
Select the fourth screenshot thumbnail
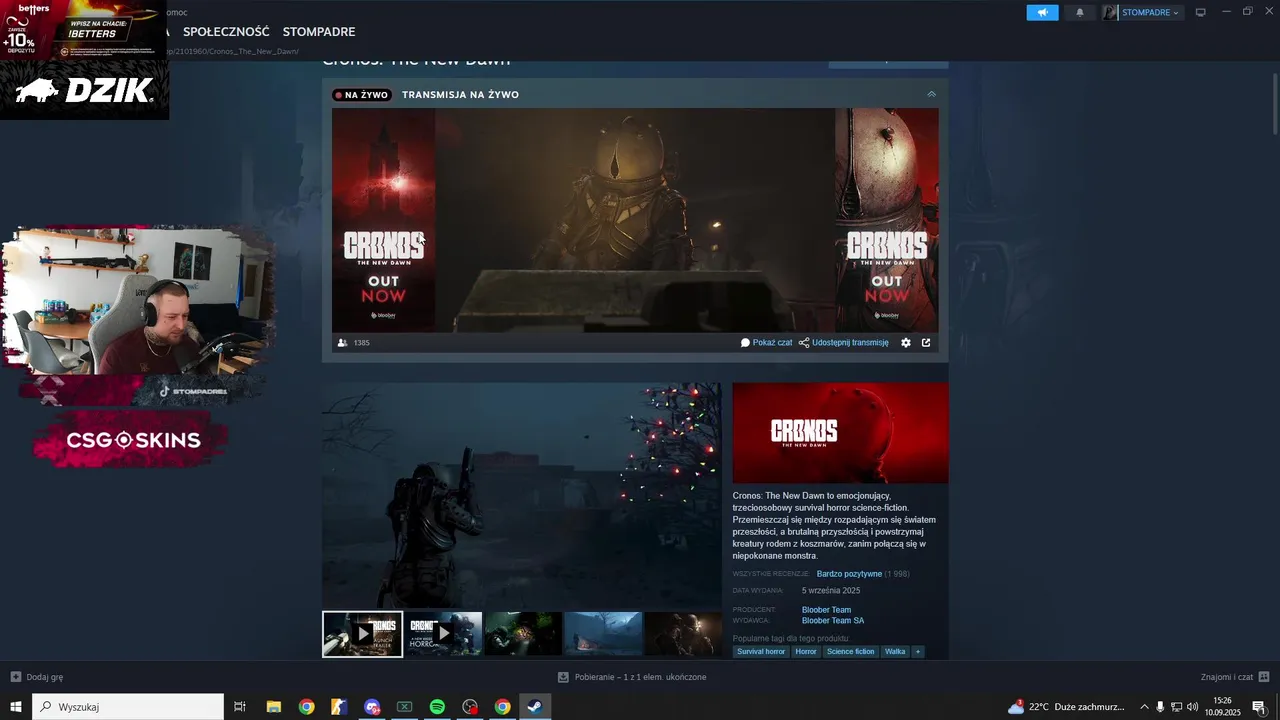(603, 634)
